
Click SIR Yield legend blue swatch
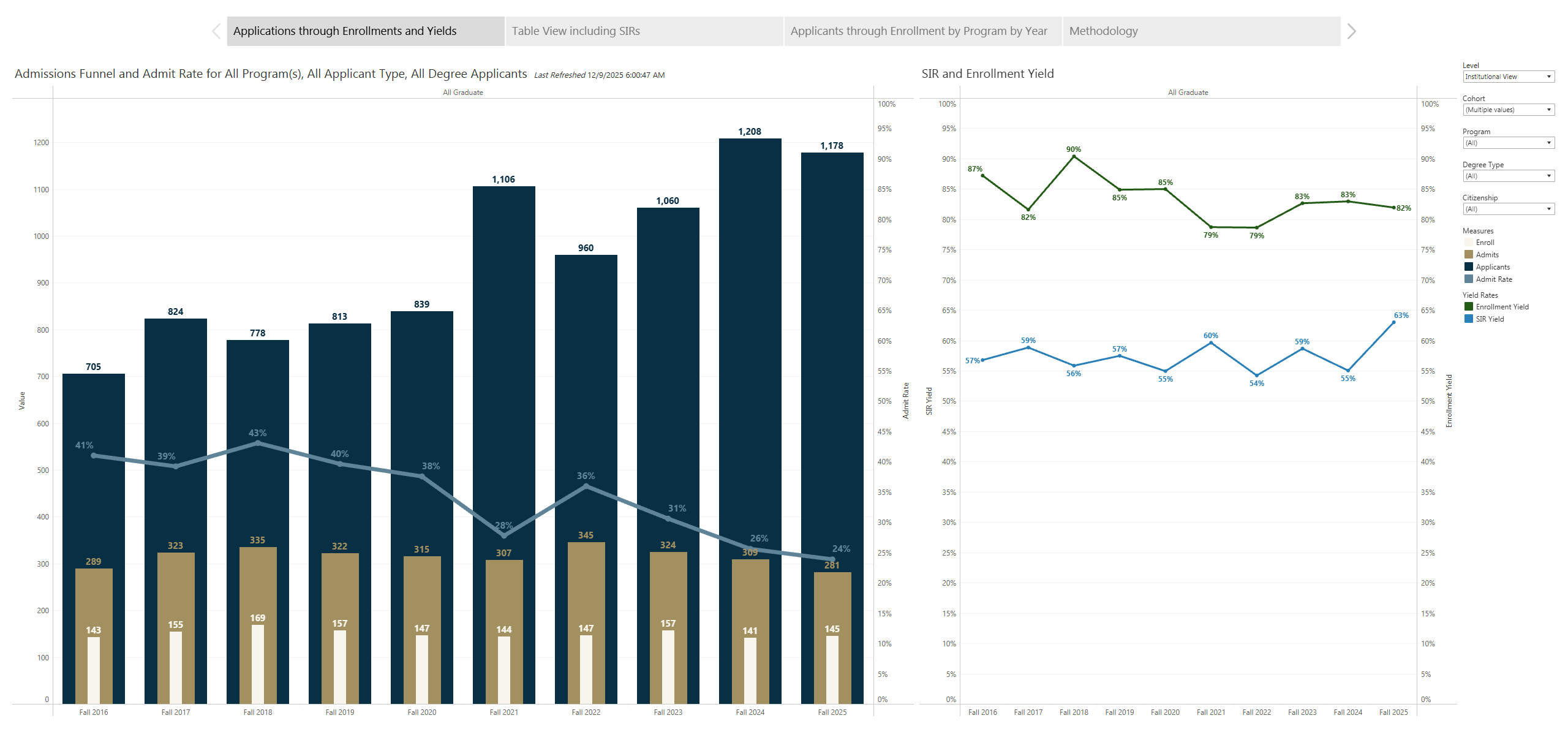1468,319
